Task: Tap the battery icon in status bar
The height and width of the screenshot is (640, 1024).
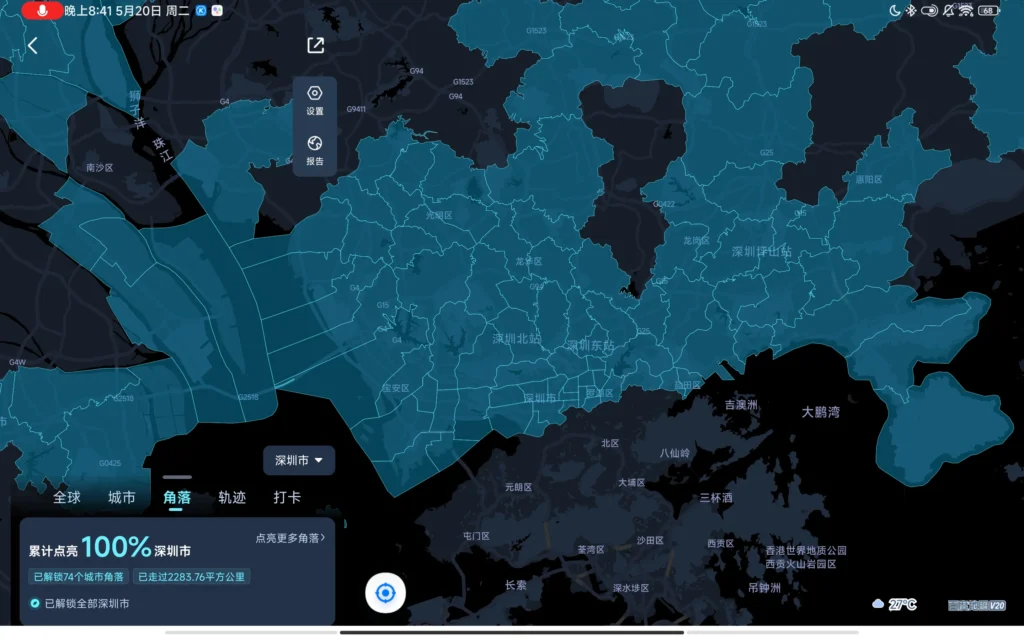Action: point(988,10)
